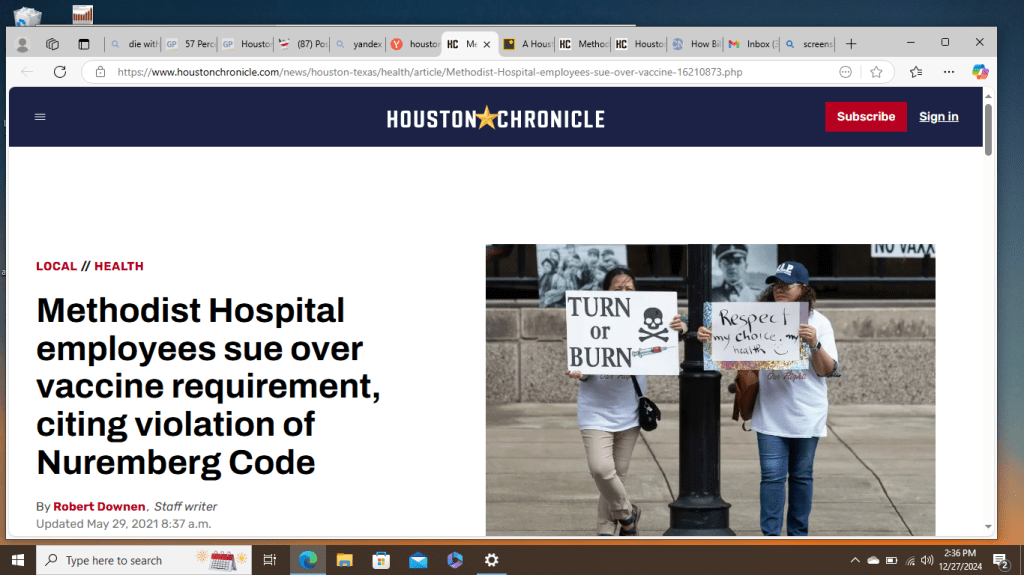1024x575 pixels.
Task: Click the battery tray icon
Action: (x=891, y=560)
